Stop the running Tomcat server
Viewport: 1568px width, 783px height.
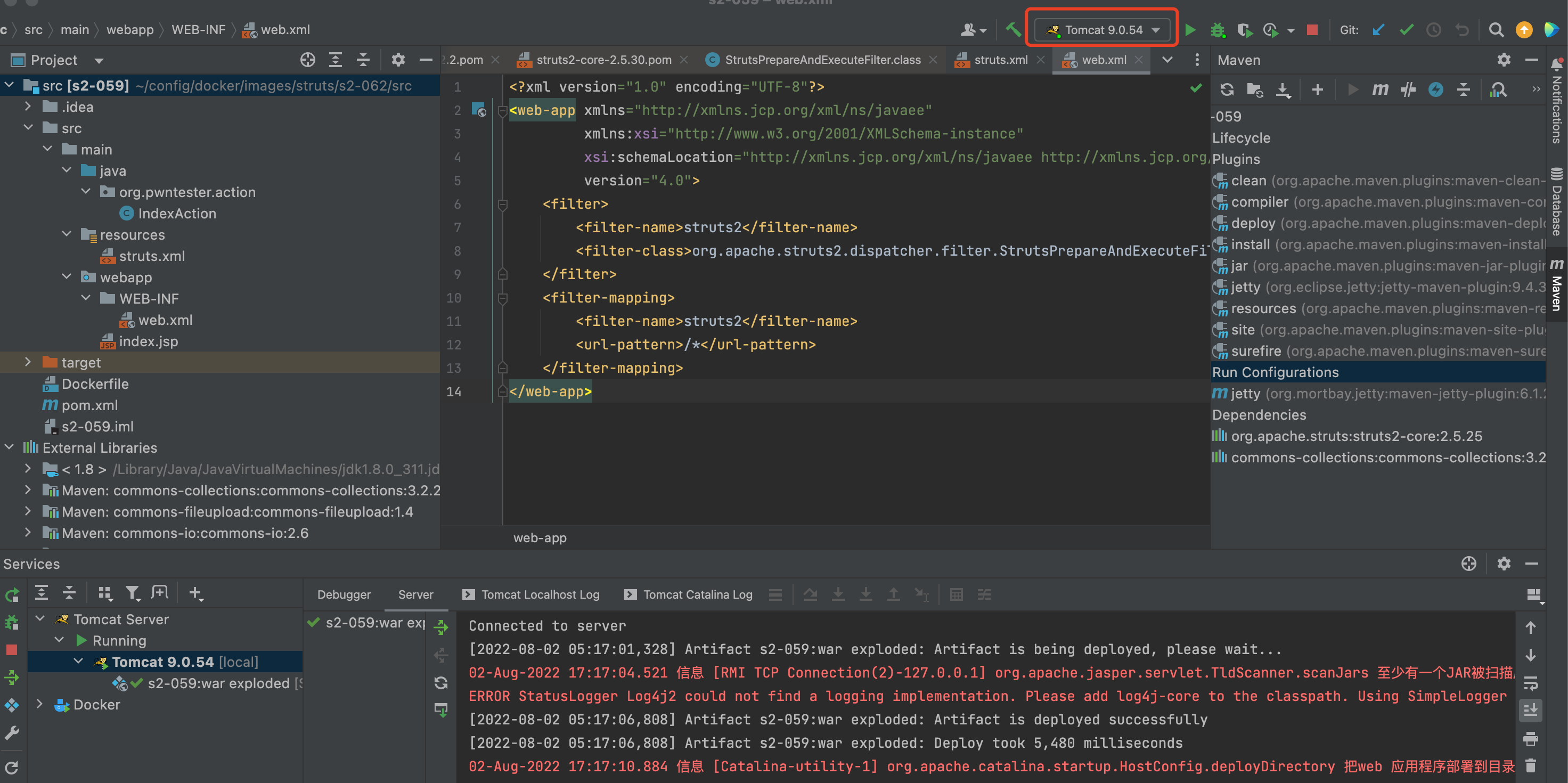(1312, 30)
